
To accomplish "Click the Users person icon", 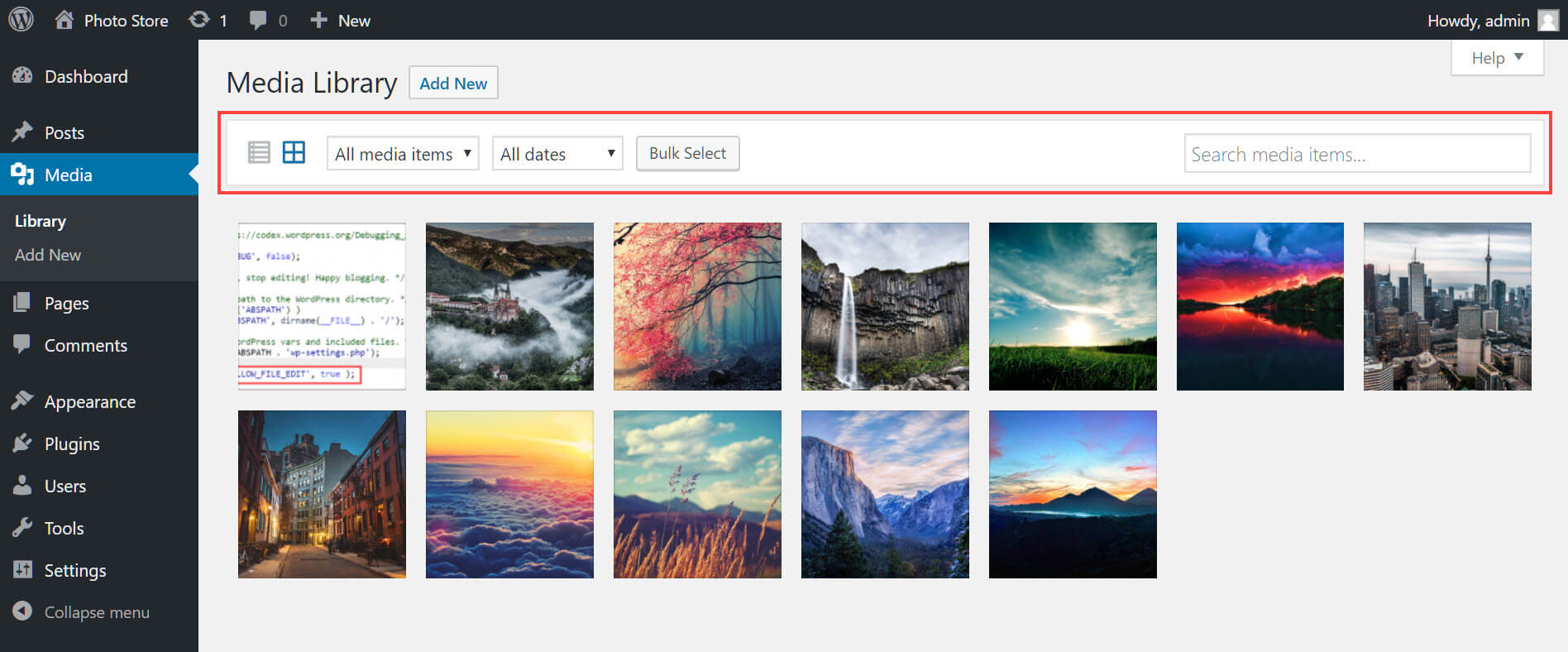I will (22, 485).
